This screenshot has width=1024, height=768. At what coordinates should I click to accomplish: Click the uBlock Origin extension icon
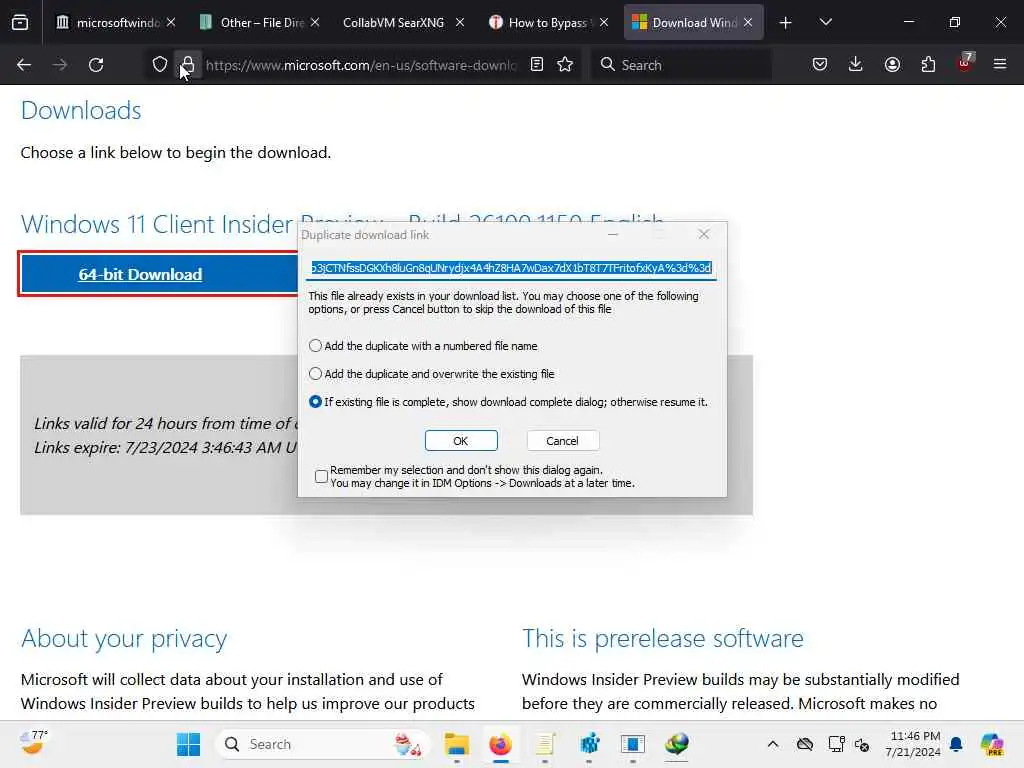[965, 63]
